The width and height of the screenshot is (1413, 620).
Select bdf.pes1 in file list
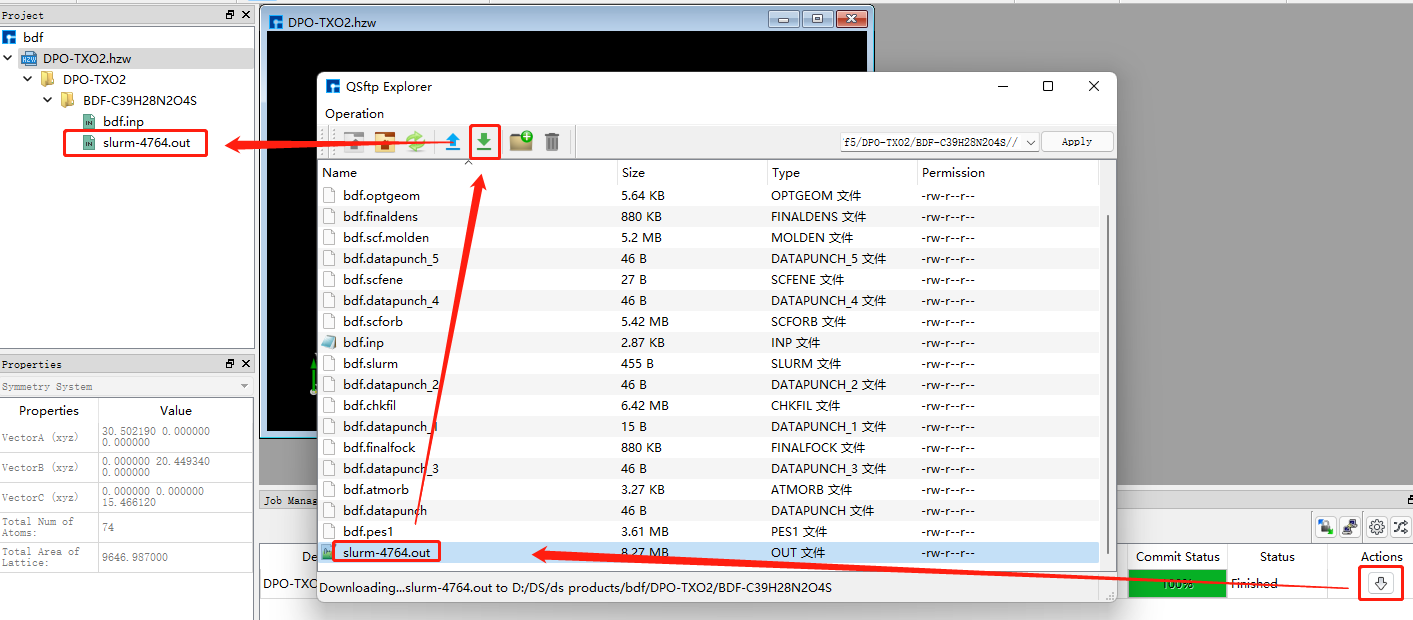pos(367,531)
